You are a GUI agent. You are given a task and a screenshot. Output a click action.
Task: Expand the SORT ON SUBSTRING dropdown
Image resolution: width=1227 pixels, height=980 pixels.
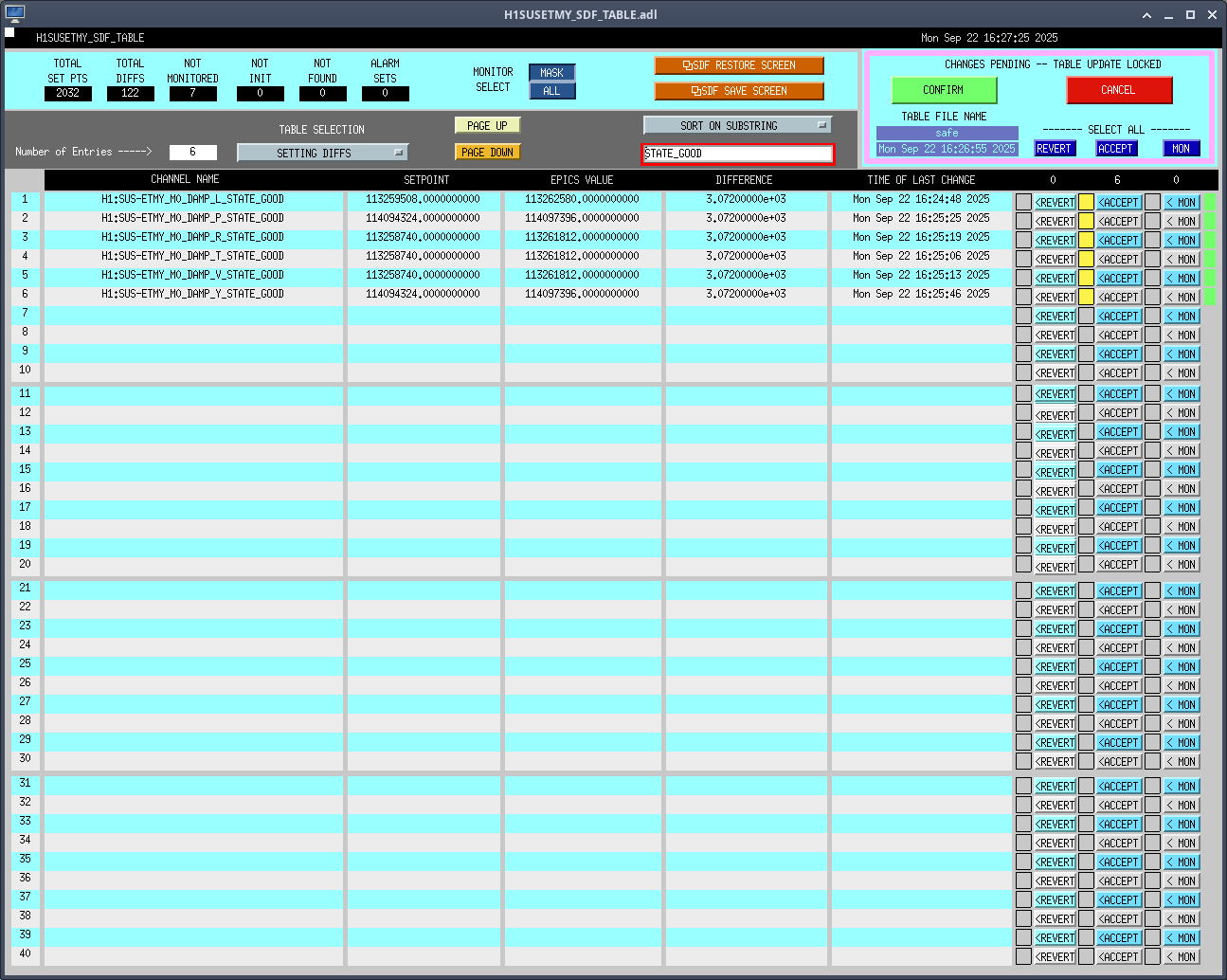(737, 125)
